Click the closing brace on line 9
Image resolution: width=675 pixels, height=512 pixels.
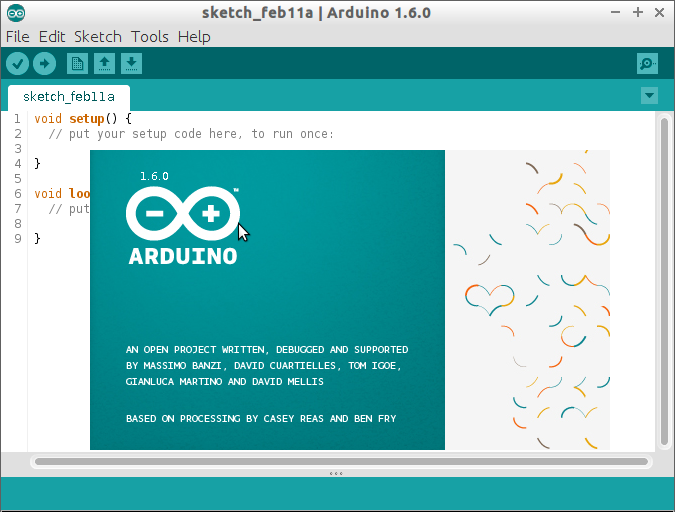click(37, 238)
